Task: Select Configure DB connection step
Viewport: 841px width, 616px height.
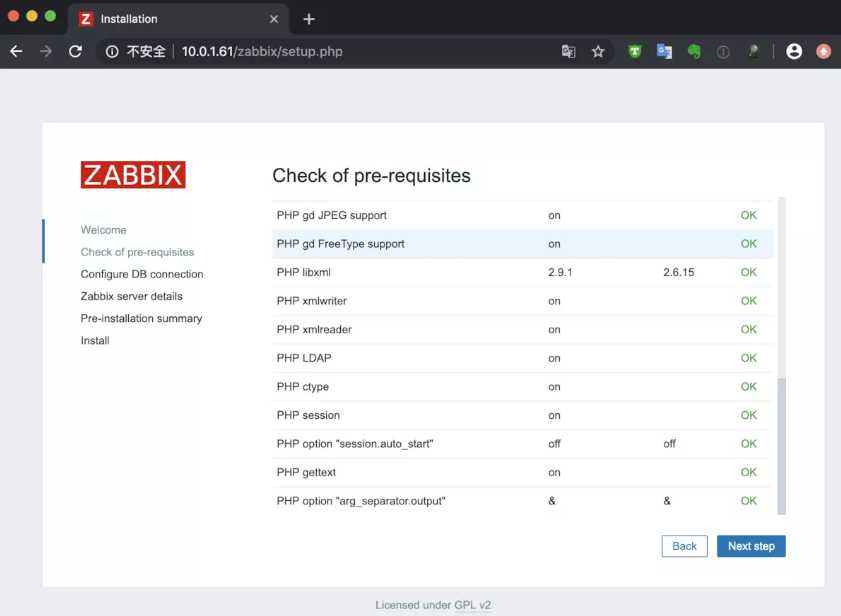Action: (x=142, y=274)
